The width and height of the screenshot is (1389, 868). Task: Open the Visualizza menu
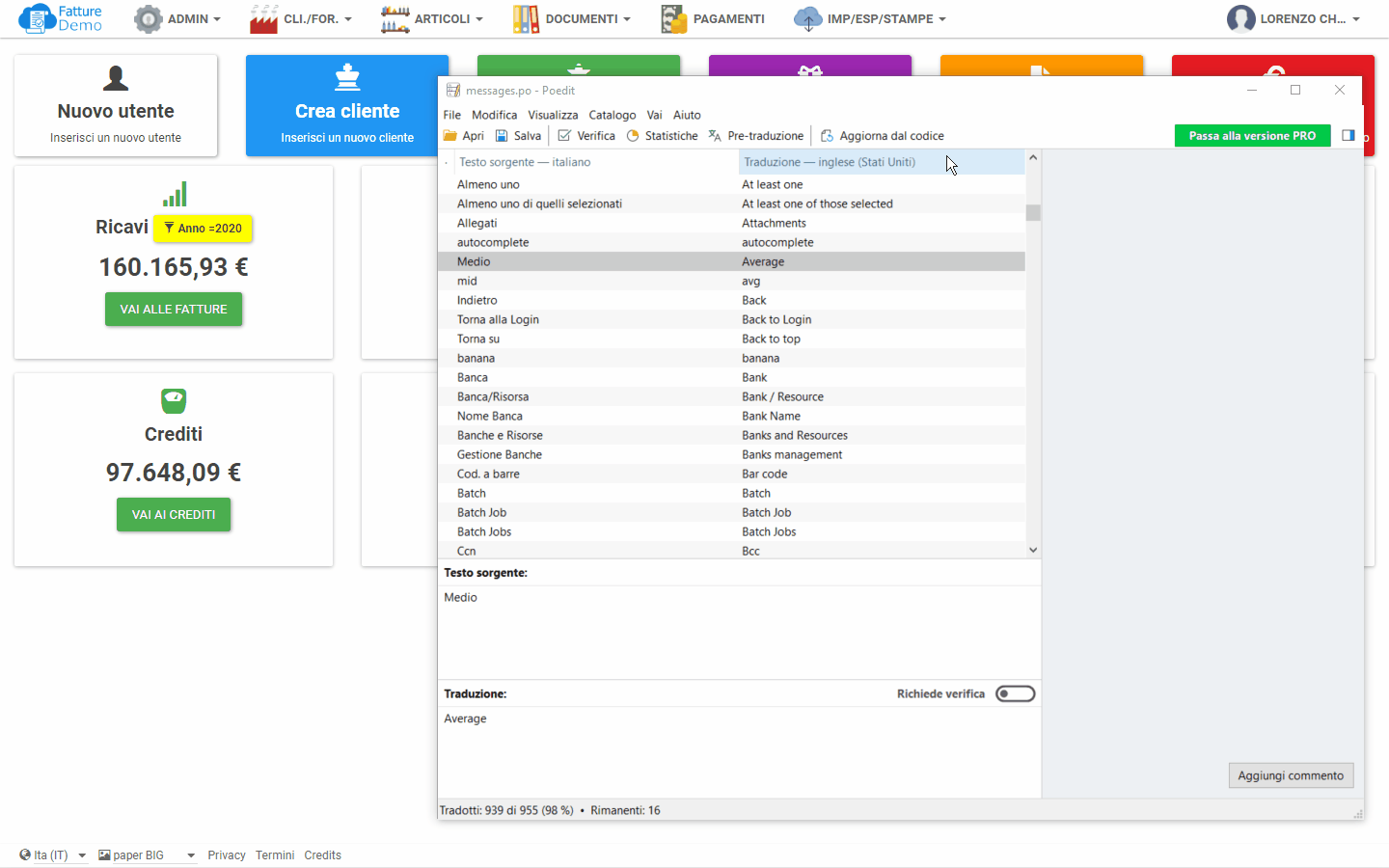(553, 115)
